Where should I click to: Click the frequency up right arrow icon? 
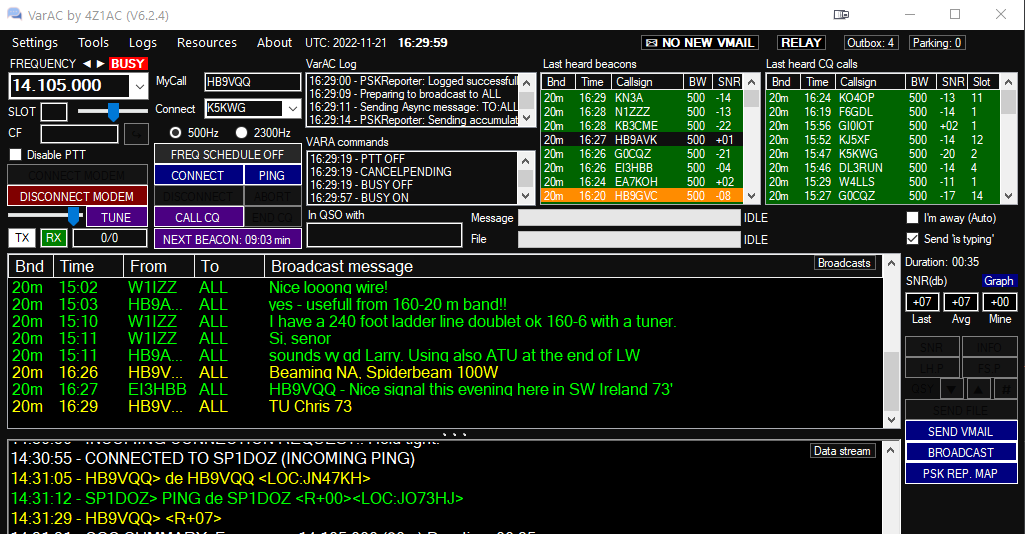tap(100, 63)
